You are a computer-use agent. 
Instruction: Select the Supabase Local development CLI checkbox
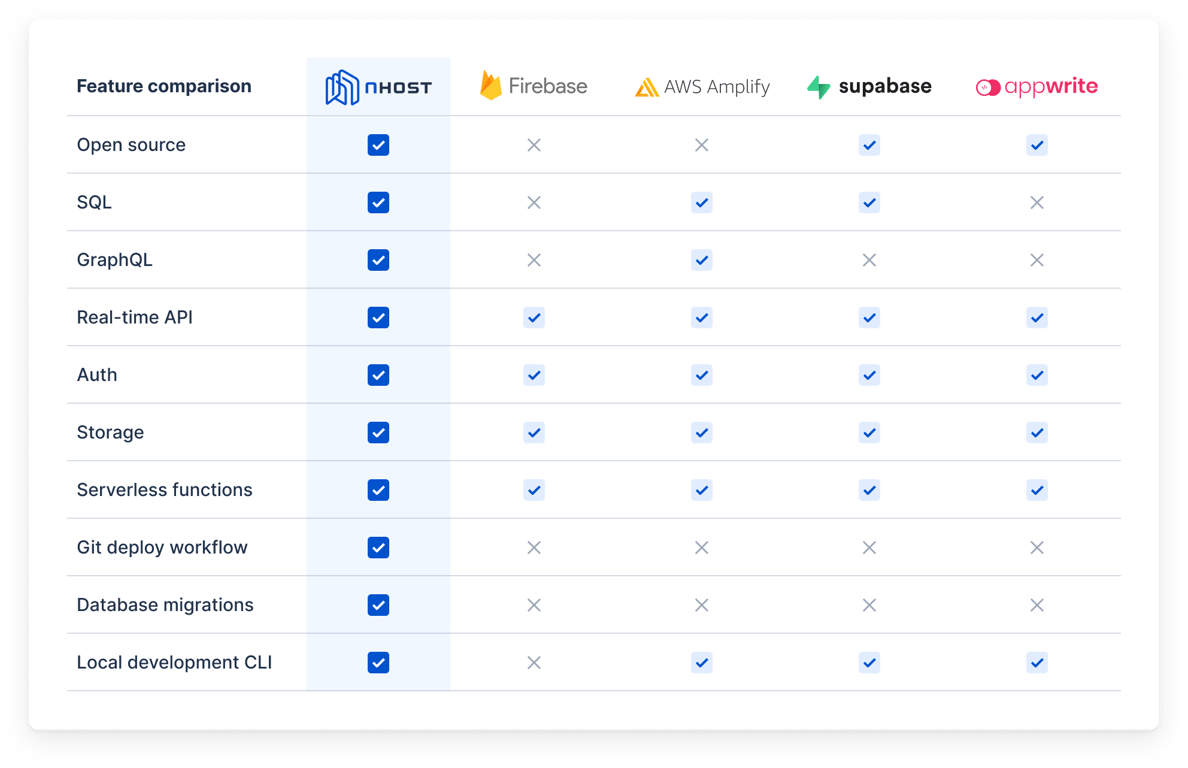869,662
